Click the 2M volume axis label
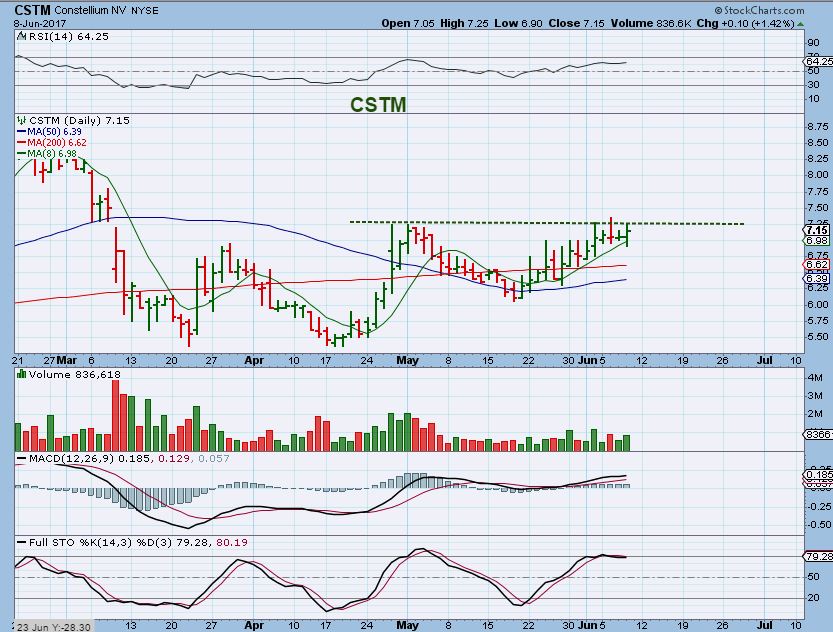Image resolution: width=833 pixels, height=632 pixels. point(815,414)
